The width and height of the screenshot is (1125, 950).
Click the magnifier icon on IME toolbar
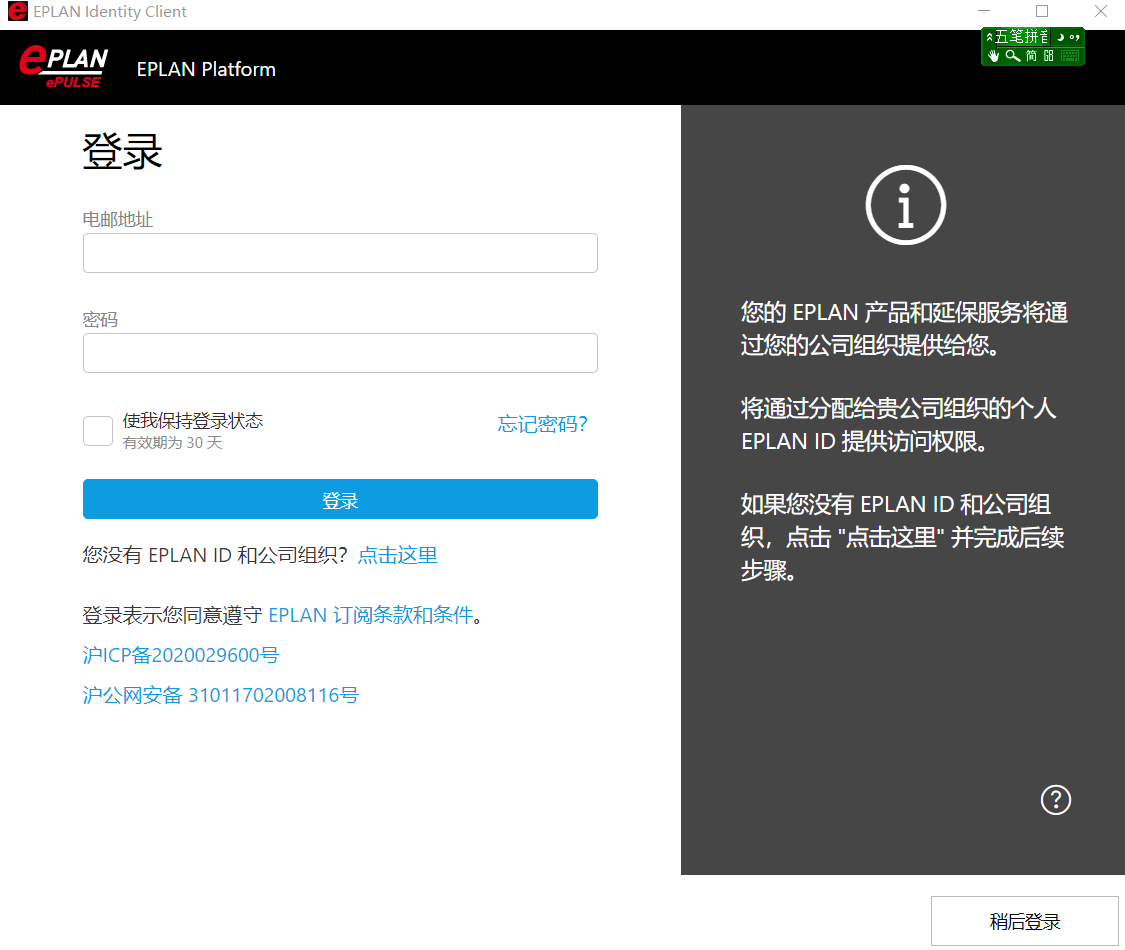tap(1013, 56)
